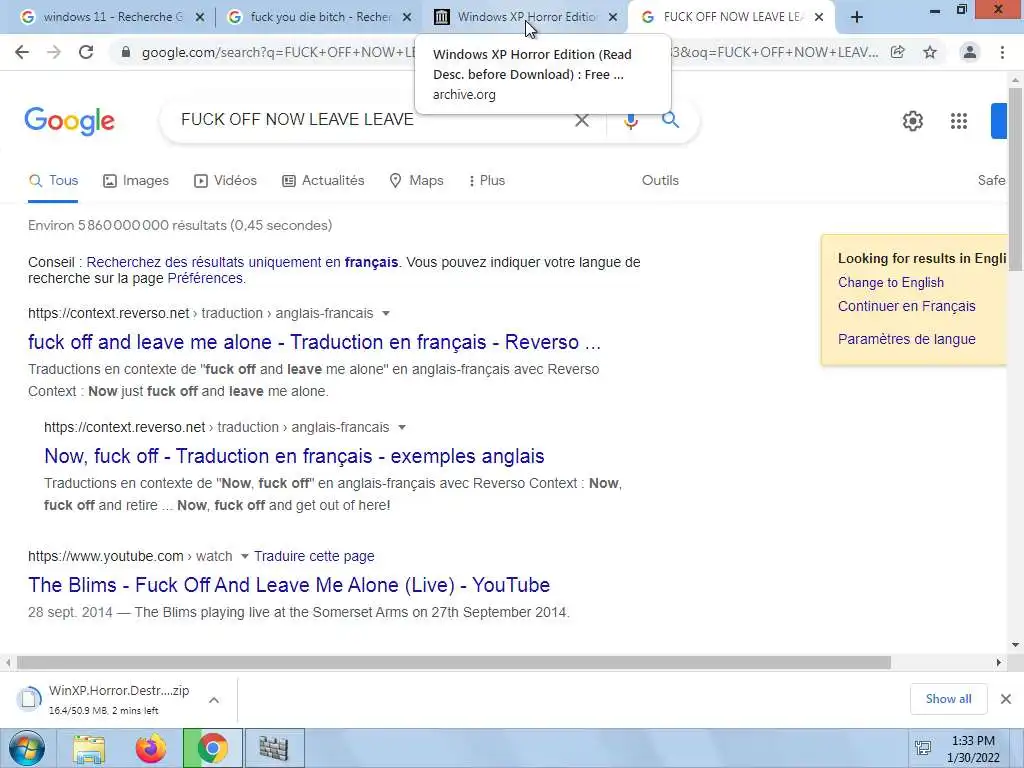Open File Explorer from taskbar

[89, 749]
